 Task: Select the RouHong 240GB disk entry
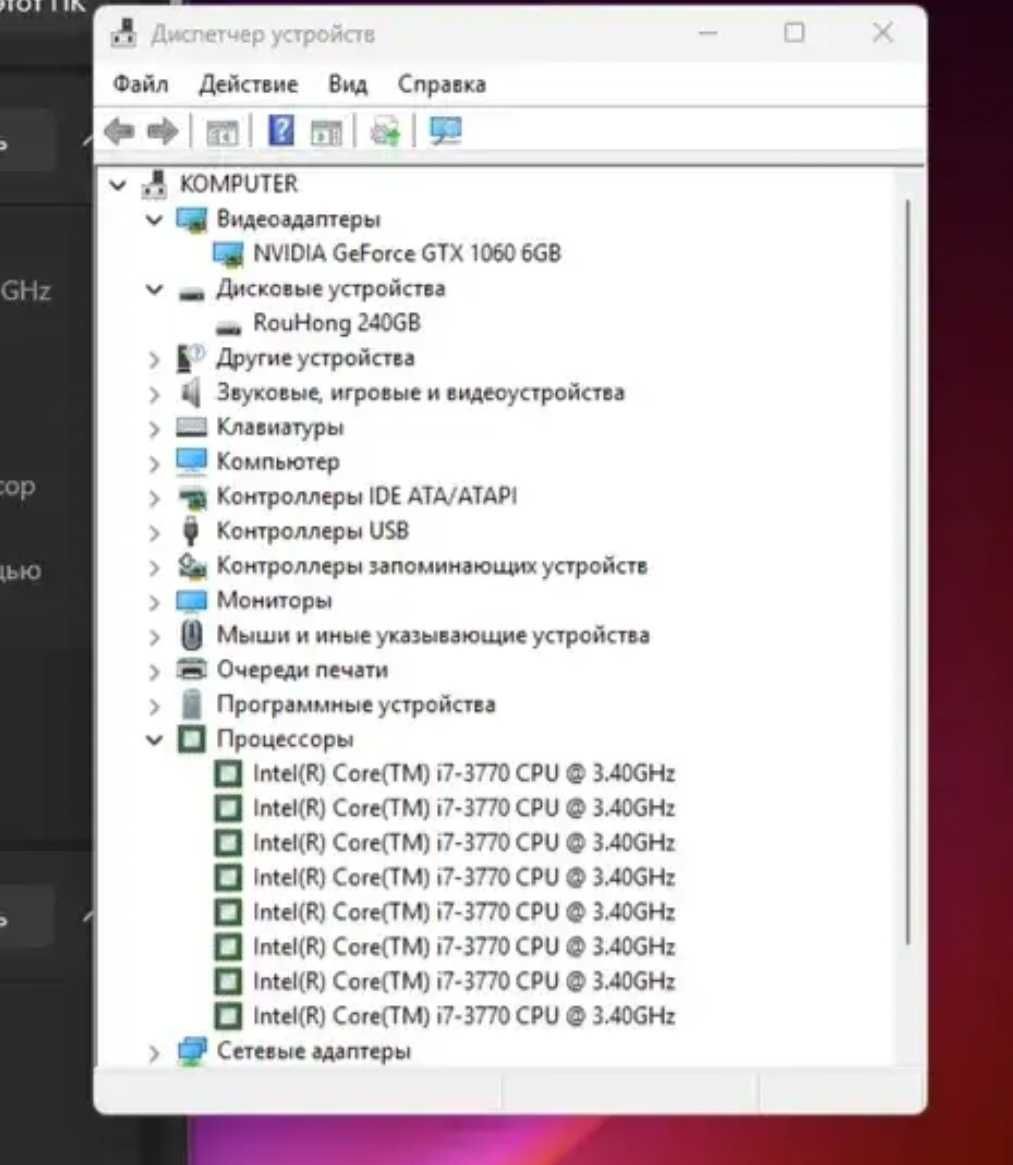tap(337, 323)
